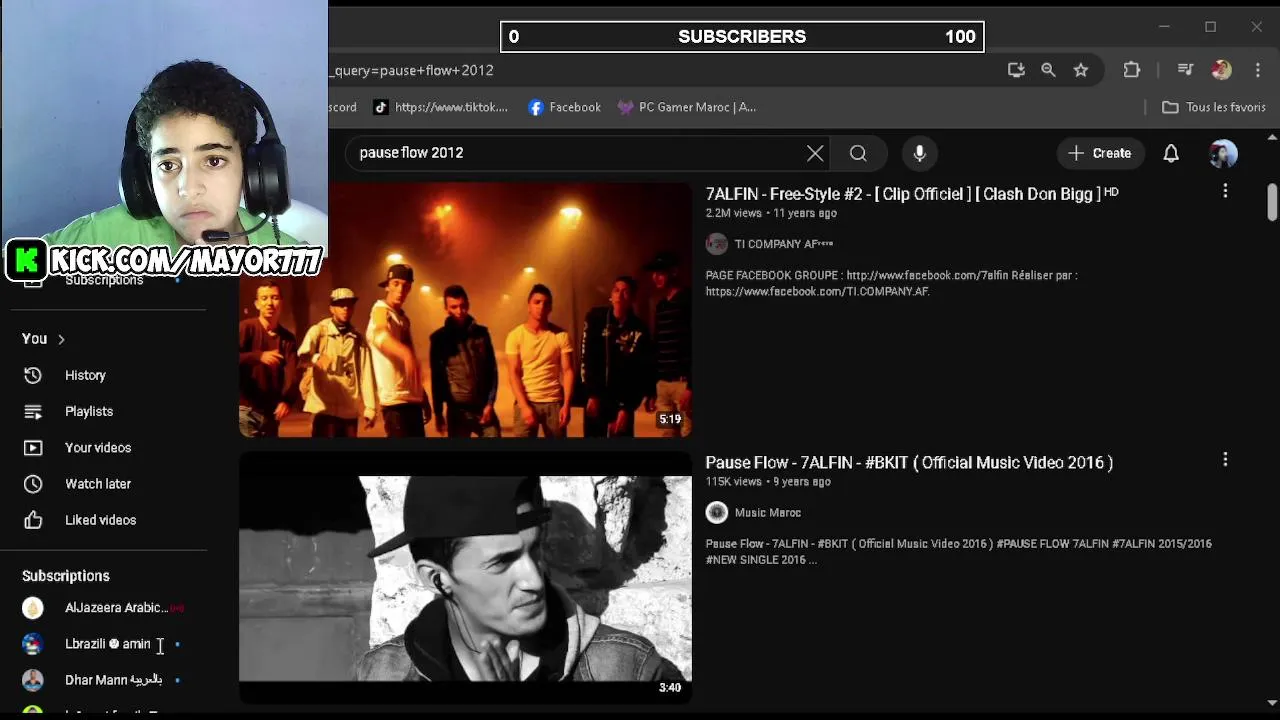Open the Dhar Mann subscription name
1280x720 pixels.
click(113, 680)
